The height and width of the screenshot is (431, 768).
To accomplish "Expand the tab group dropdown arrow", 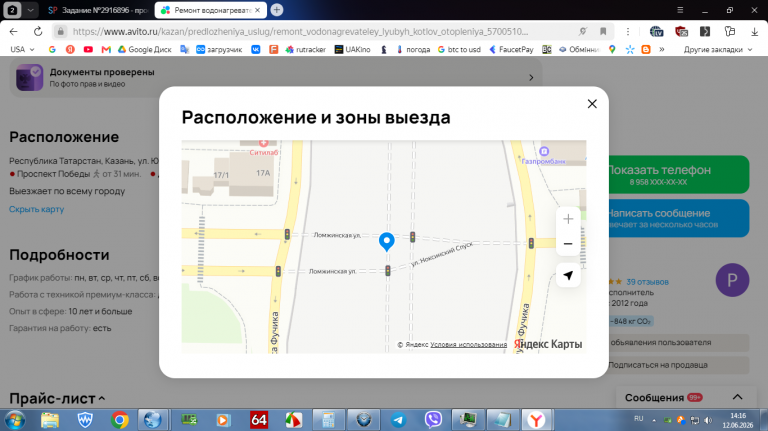I will point(30,10).
